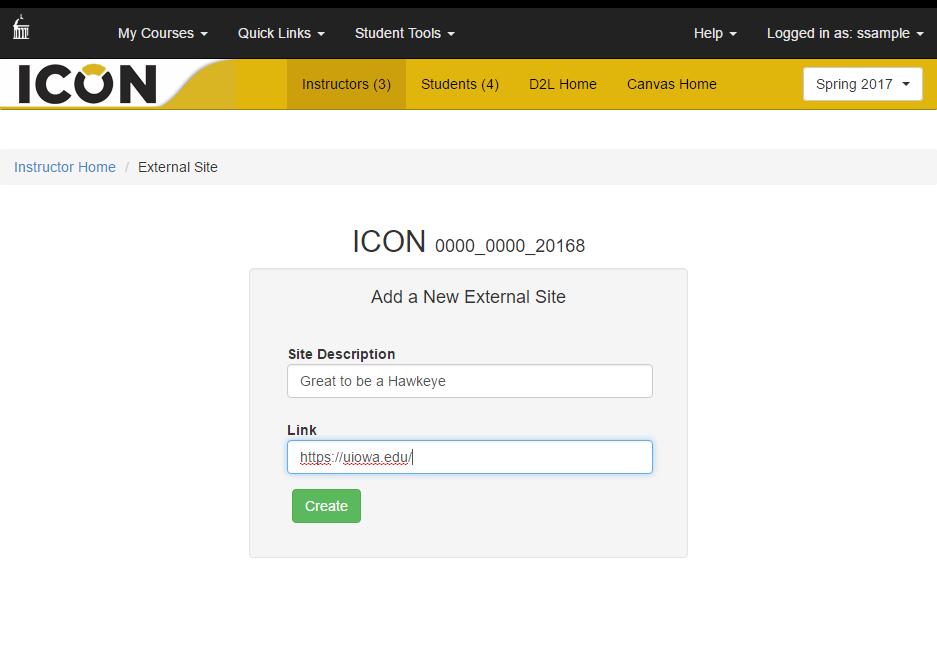
Task: Click the ICON logo in the banner
Action: (x=88, y=84)
